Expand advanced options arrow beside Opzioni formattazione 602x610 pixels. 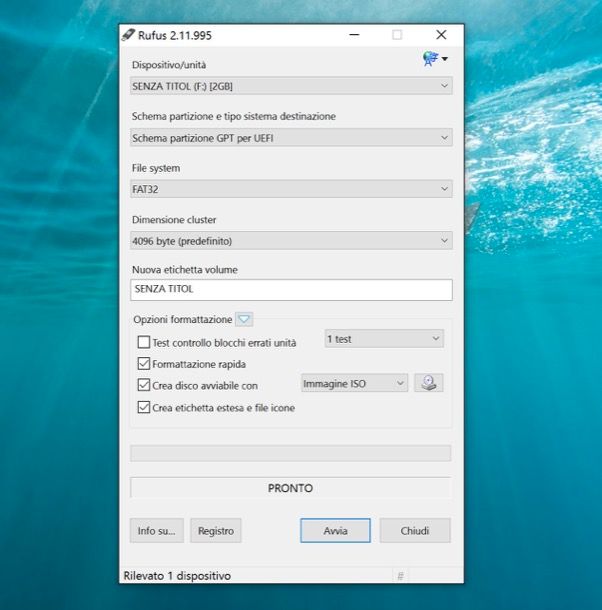coord(245,320)
